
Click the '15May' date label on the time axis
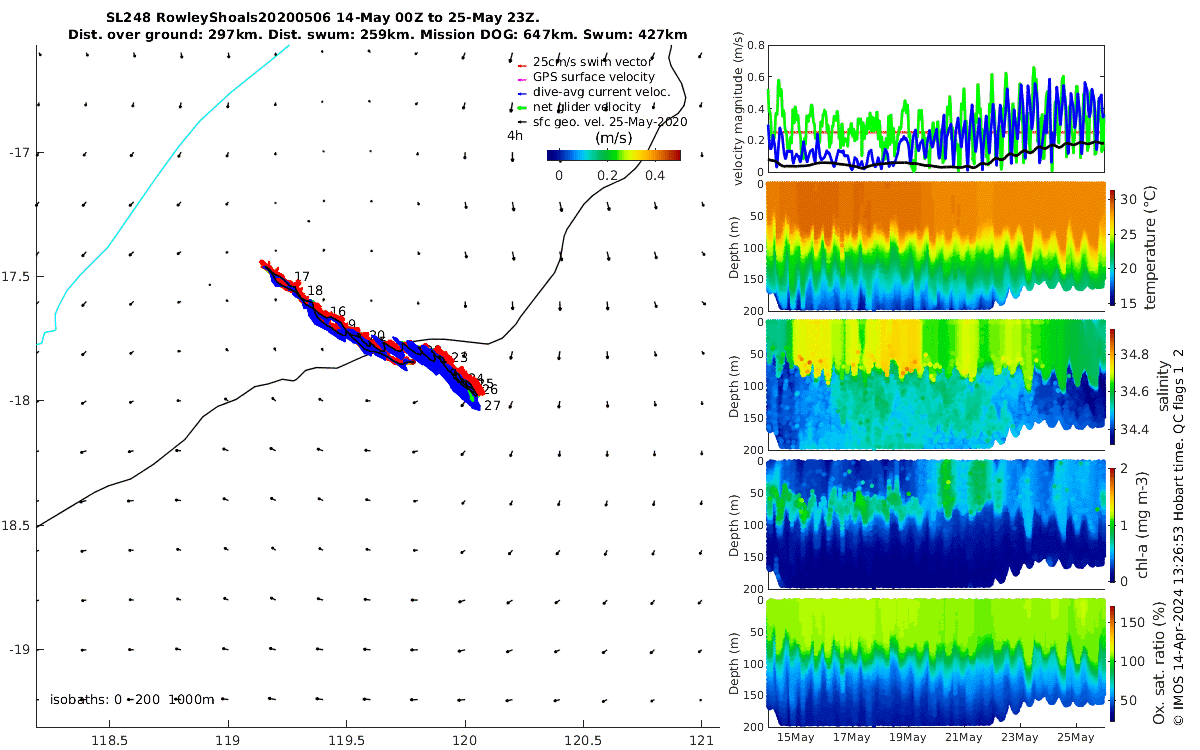(x=796, y=738)
